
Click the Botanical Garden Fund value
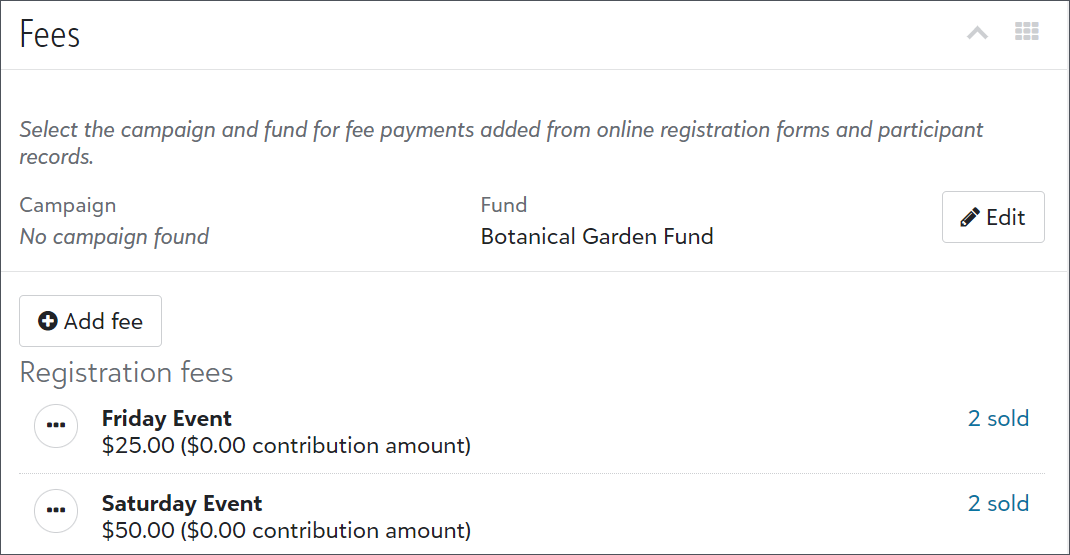(x=597, y=236)
